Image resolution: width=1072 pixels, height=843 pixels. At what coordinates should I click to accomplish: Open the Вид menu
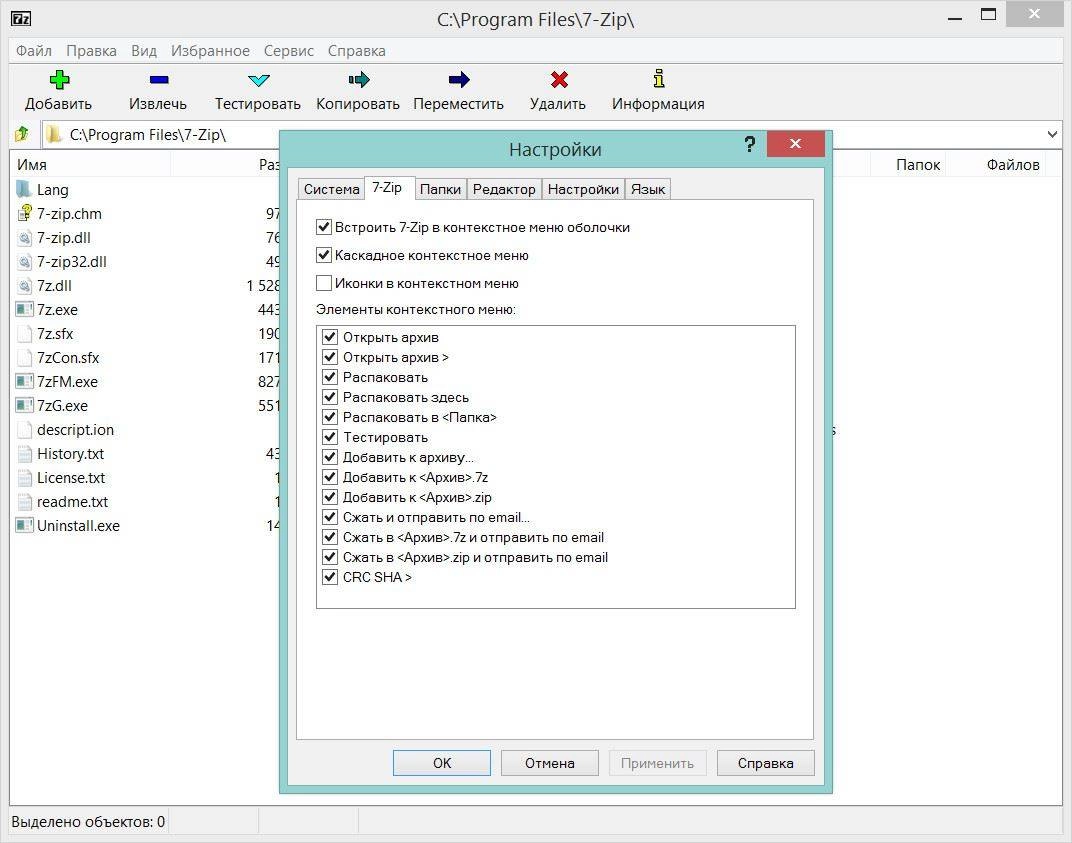click(x=144, y=51)
